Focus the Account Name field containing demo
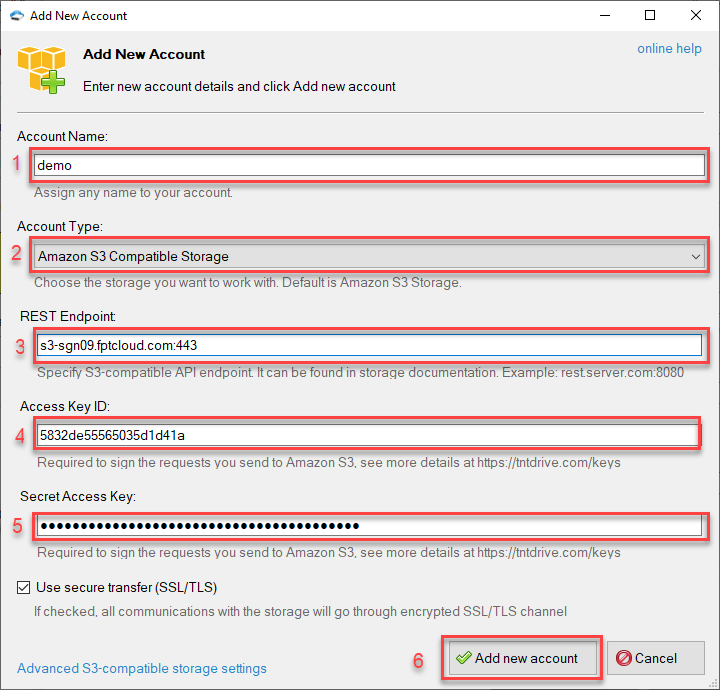The image size is (720, 690). tap(368, 166)
